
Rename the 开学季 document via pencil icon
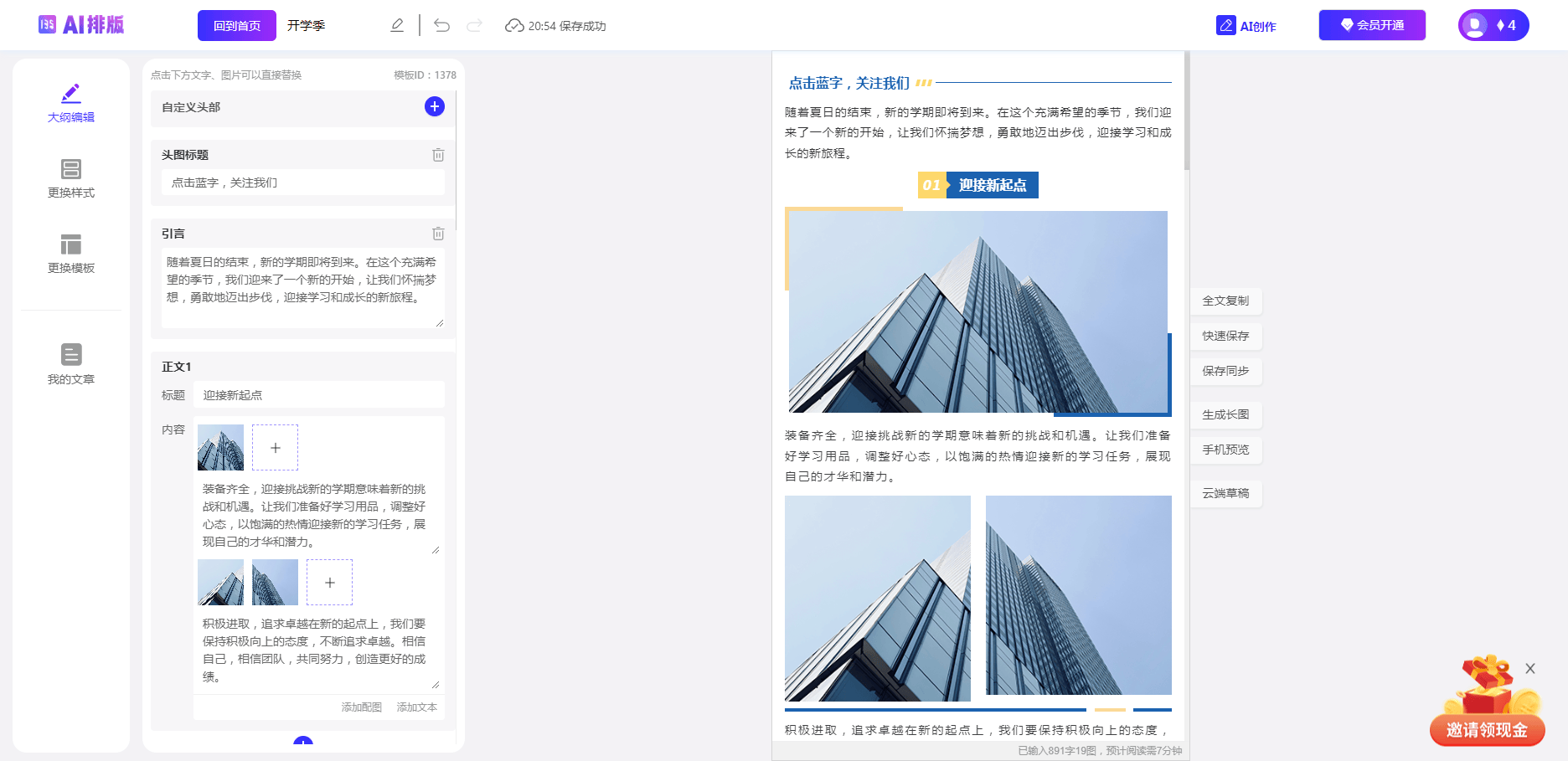[396, 25]
